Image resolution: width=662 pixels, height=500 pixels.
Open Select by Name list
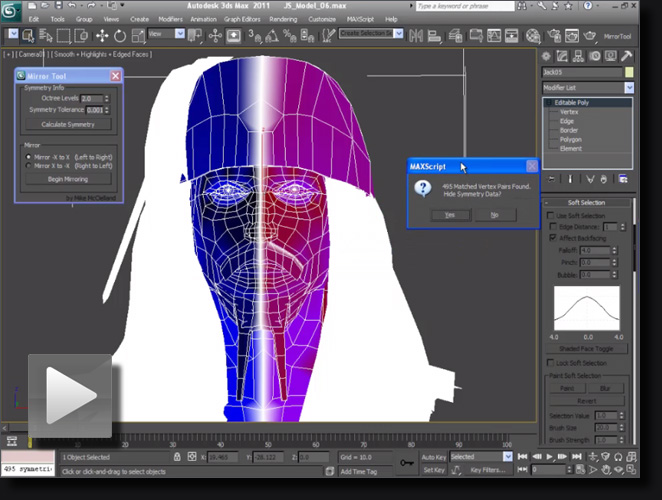coord(45,36)
